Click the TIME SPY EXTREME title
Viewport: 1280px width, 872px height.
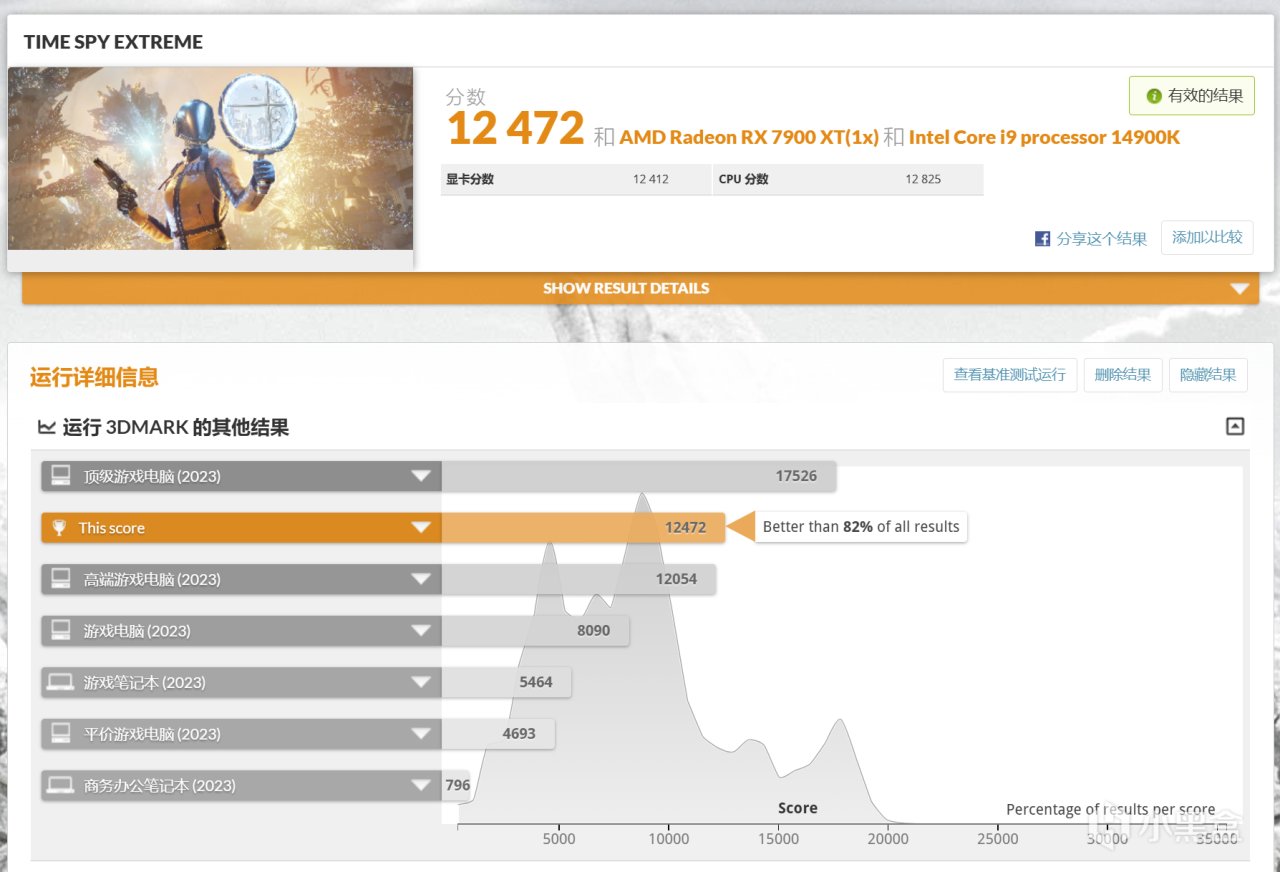(113, 42)
